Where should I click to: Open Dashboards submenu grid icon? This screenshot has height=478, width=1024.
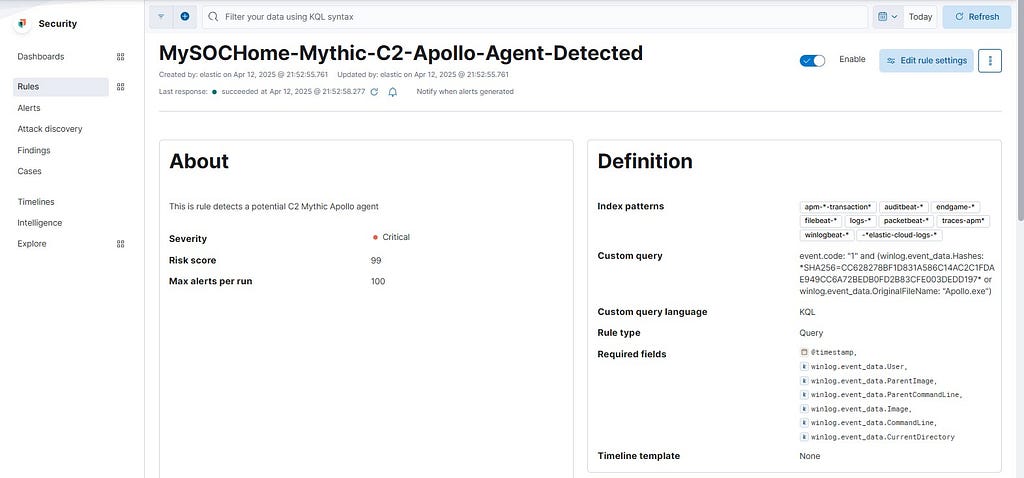click(x=120, y=57)
